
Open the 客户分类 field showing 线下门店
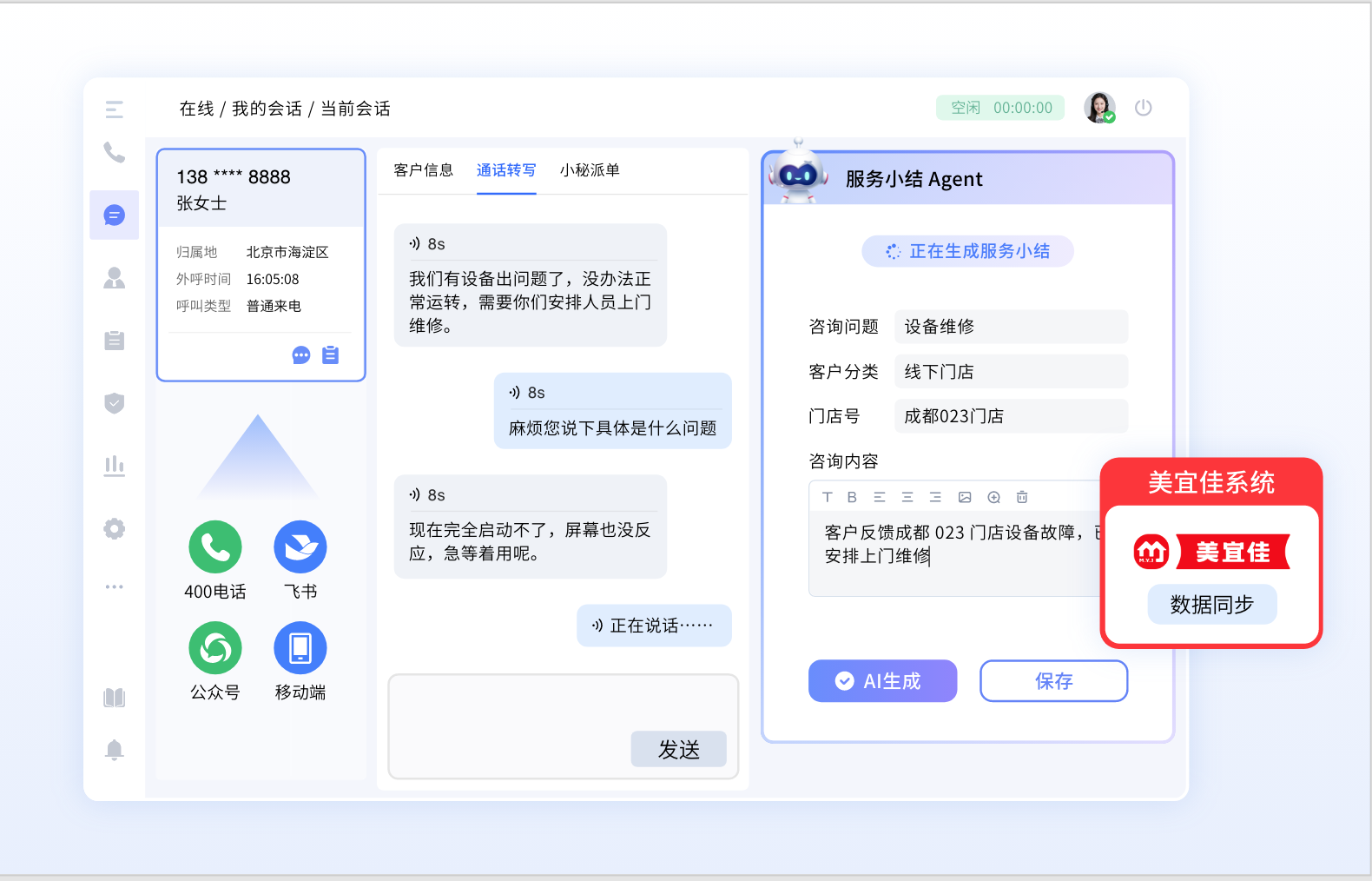(x=1011, y=372)
